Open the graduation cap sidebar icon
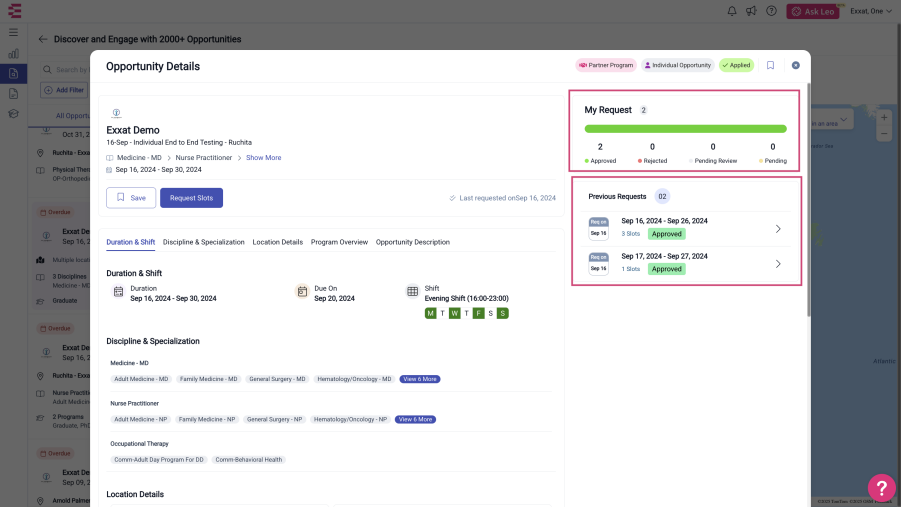 point(13,114)
